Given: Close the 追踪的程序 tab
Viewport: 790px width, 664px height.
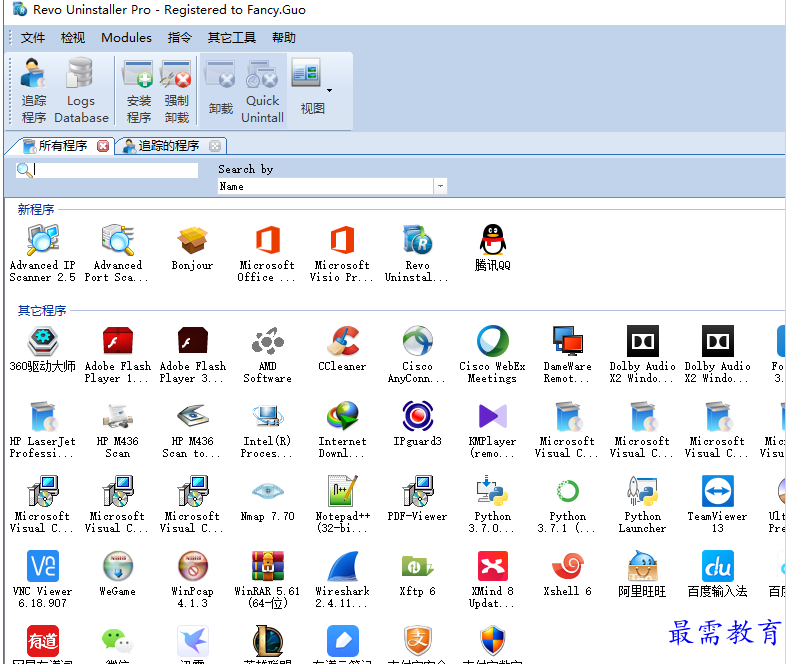Looking at the screenshot, I should coord(215,146).
